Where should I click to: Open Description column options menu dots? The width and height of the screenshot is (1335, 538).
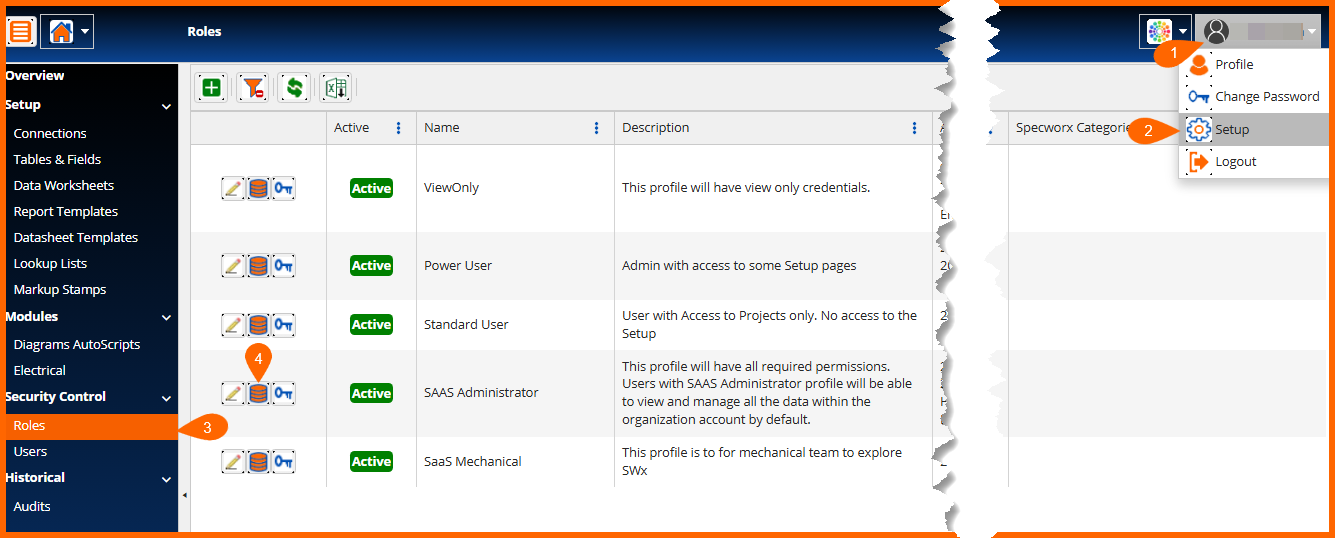(914, 128)
